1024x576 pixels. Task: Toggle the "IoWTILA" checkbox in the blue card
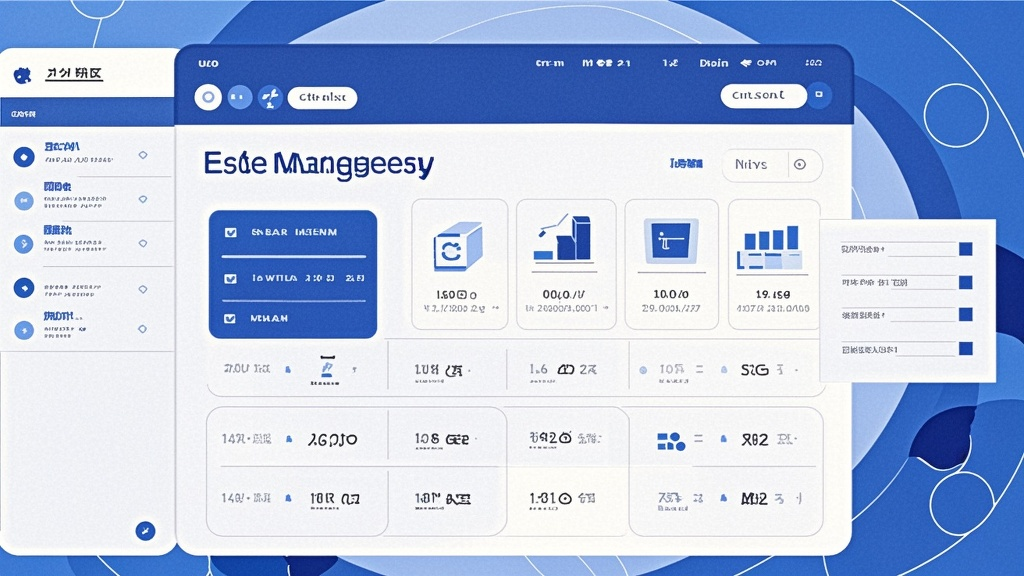[231, 279]
